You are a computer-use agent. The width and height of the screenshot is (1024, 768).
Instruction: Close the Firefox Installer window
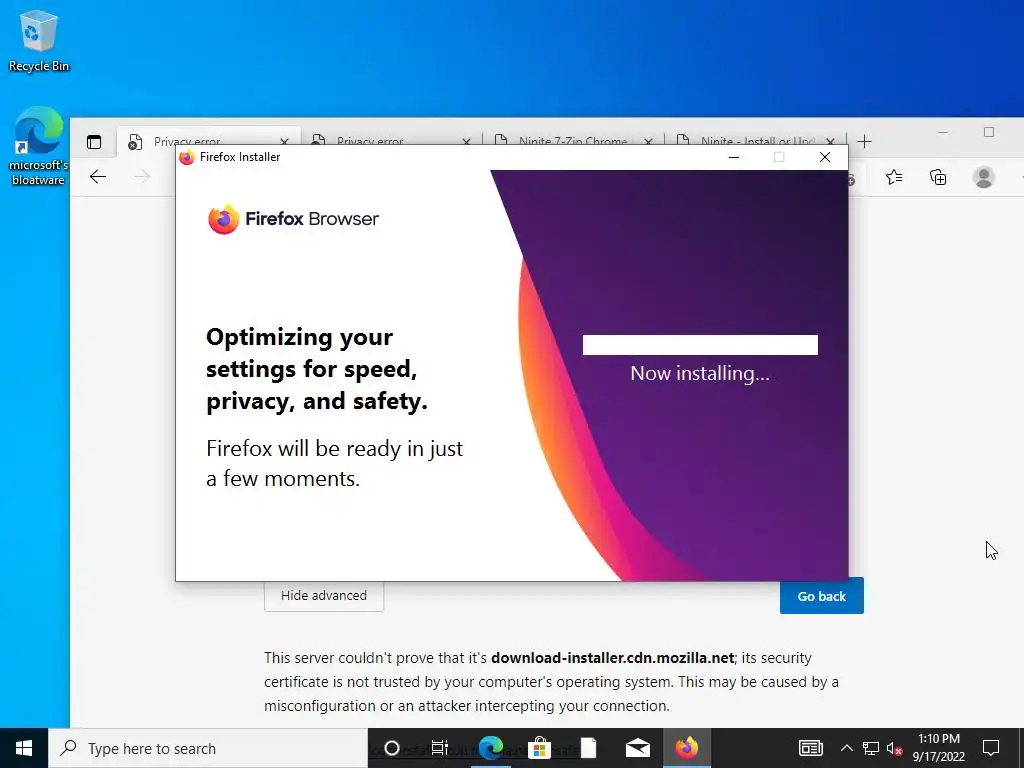pyautogui.click(x=825, y=157)
